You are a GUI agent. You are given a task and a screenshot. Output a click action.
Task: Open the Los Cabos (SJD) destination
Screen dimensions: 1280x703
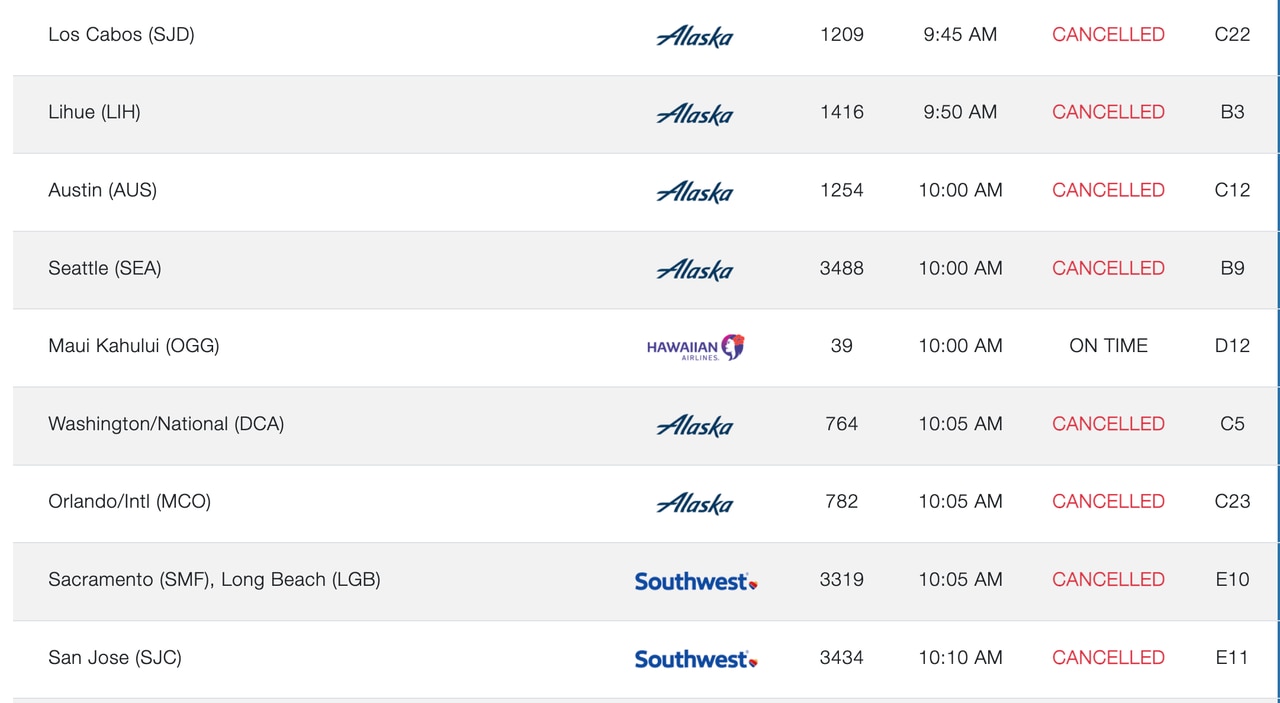pyautogui.click(x=121, y=34)
